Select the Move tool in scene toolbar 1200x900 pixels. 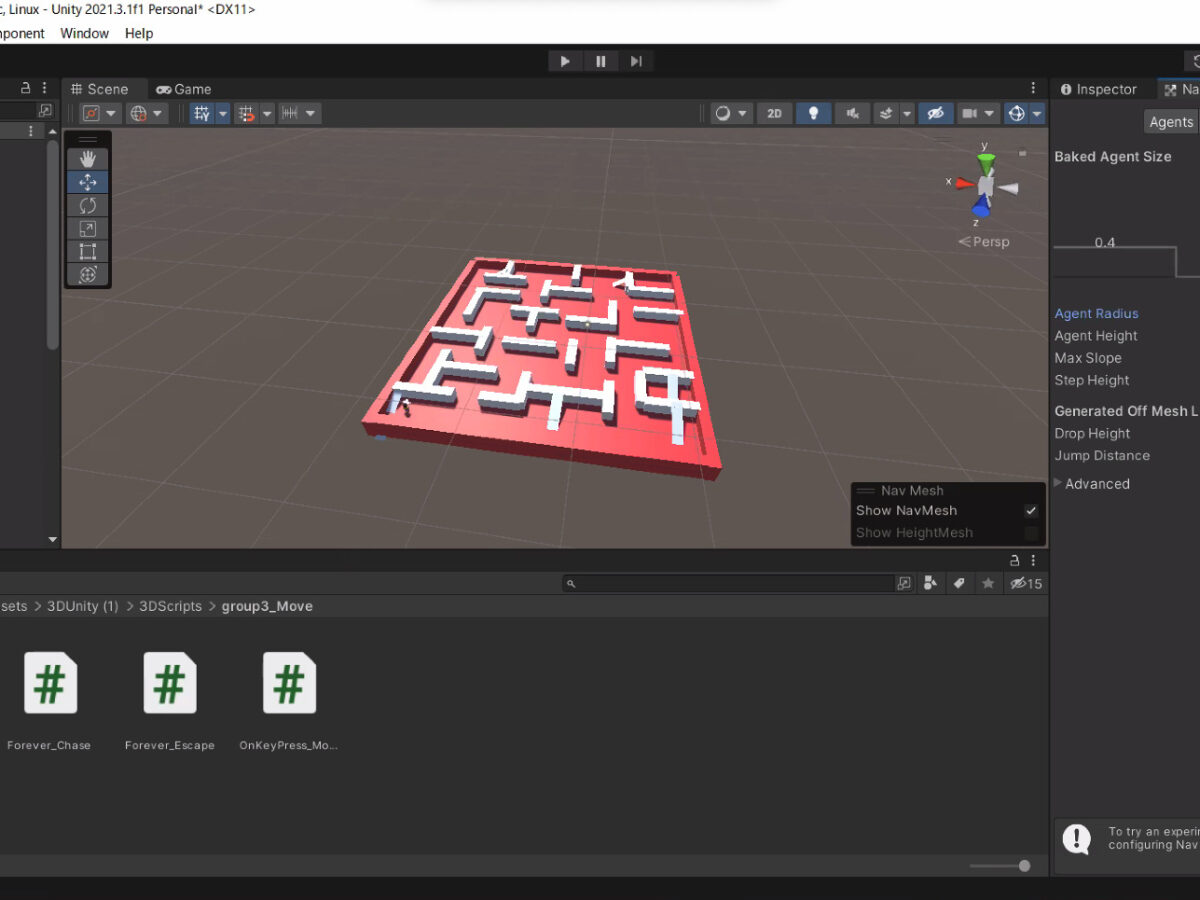[88, 182]
